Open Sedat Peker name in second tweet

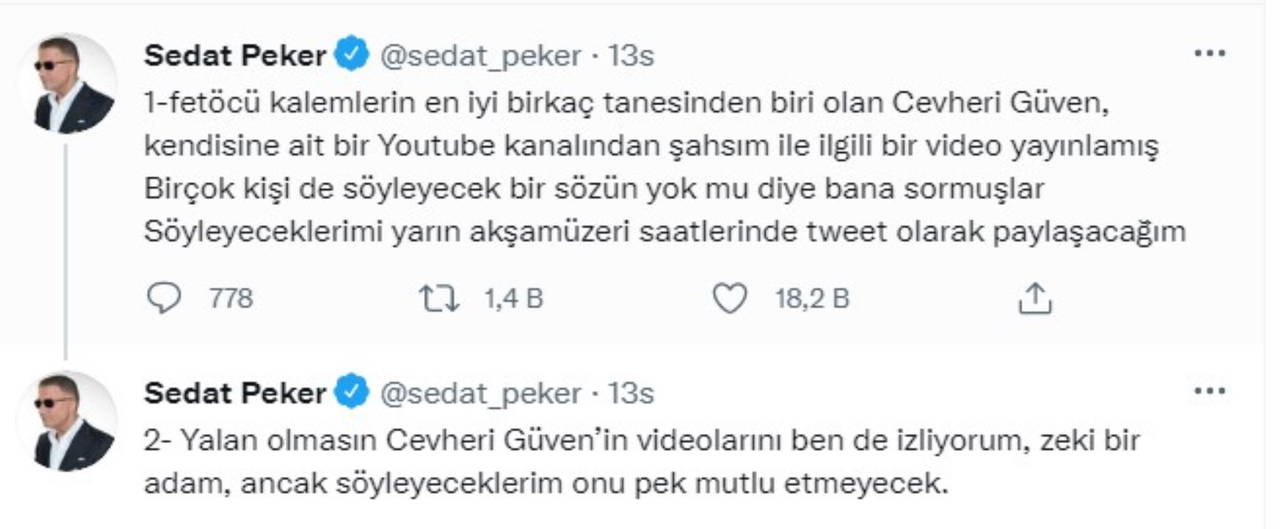(x=235, y=394)
